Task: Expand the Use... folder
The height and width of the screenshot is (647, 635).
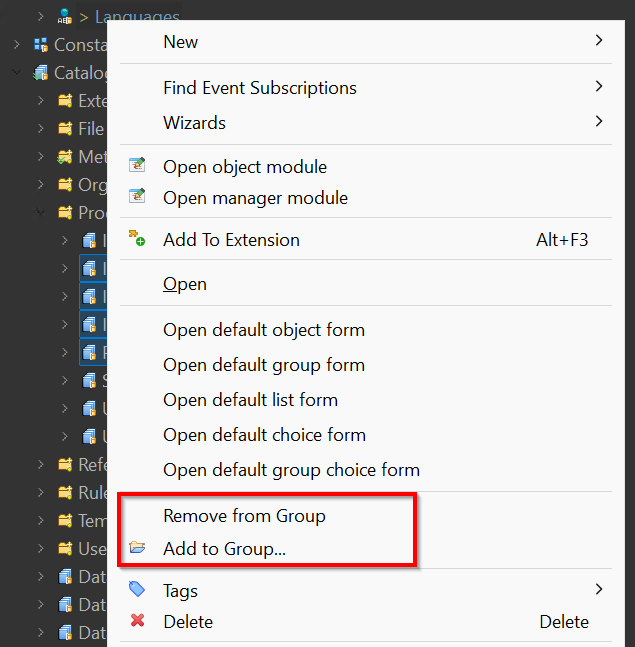Action: [x=40, y=549]
